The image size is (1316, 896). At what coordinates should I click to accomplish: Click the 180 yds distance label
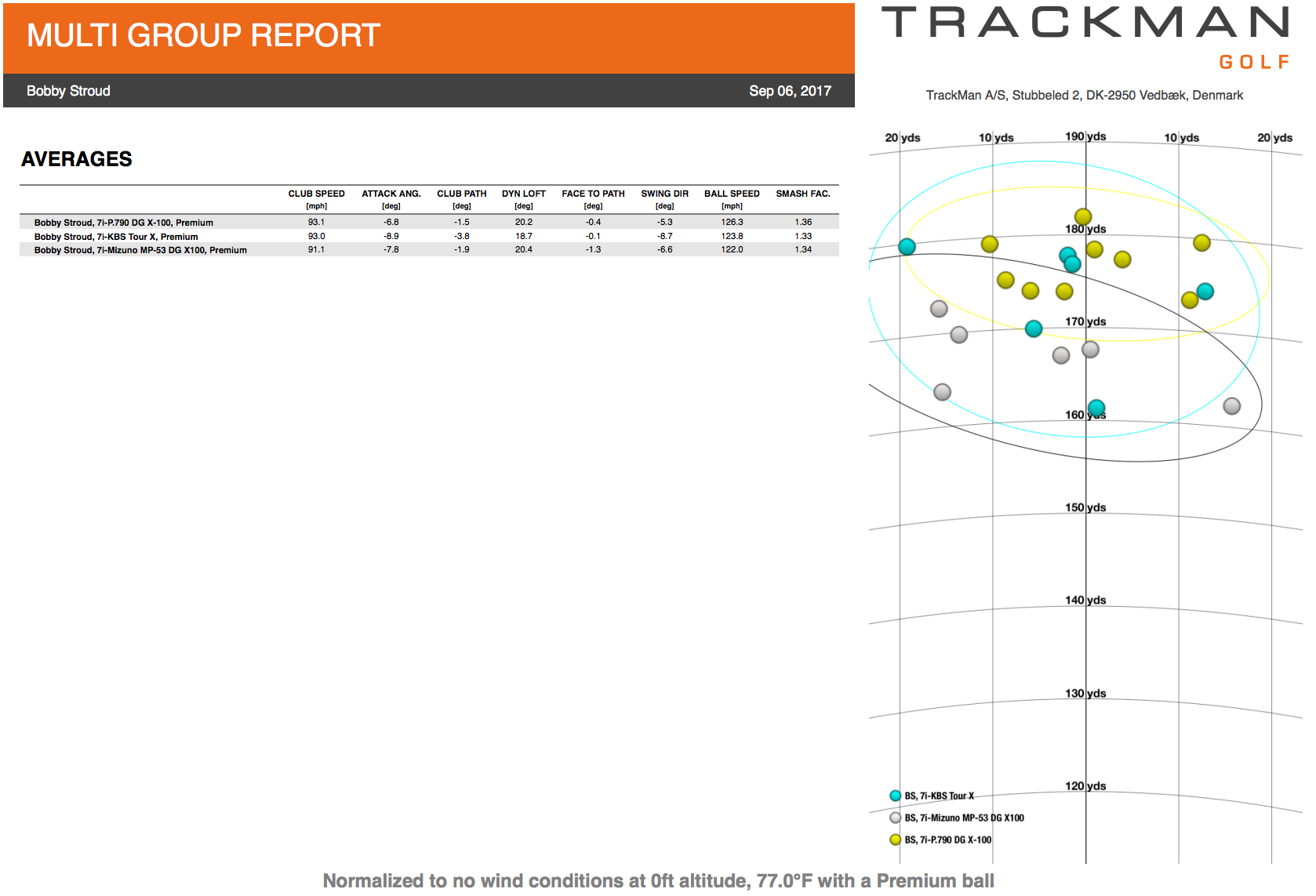click(x=1085, y=230)
